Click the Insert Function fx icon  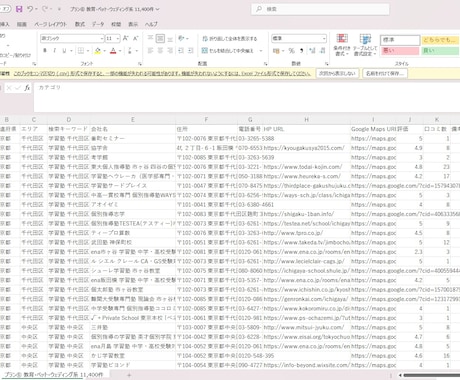click(27, 88)
